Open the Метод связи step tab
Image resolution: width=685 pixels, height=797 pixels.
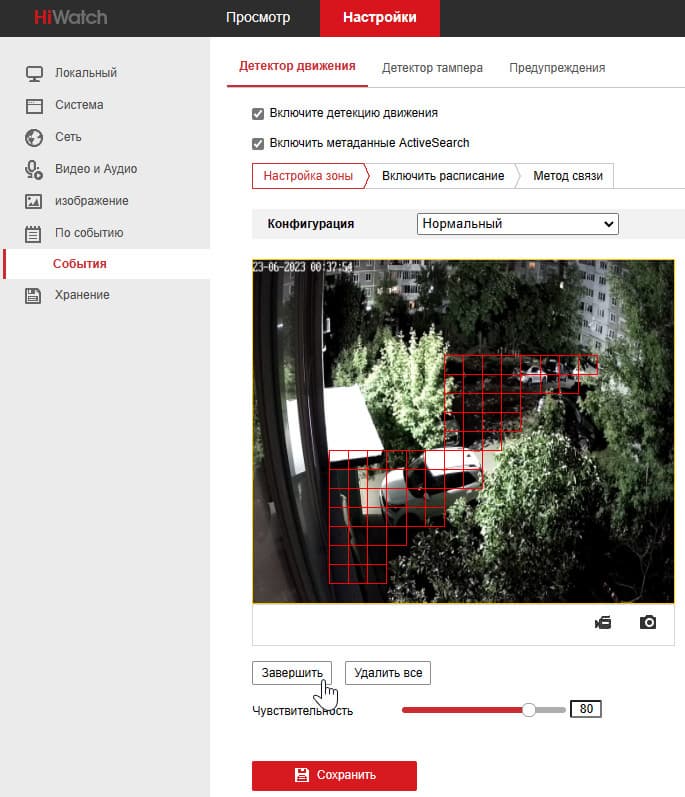[568, 176]
